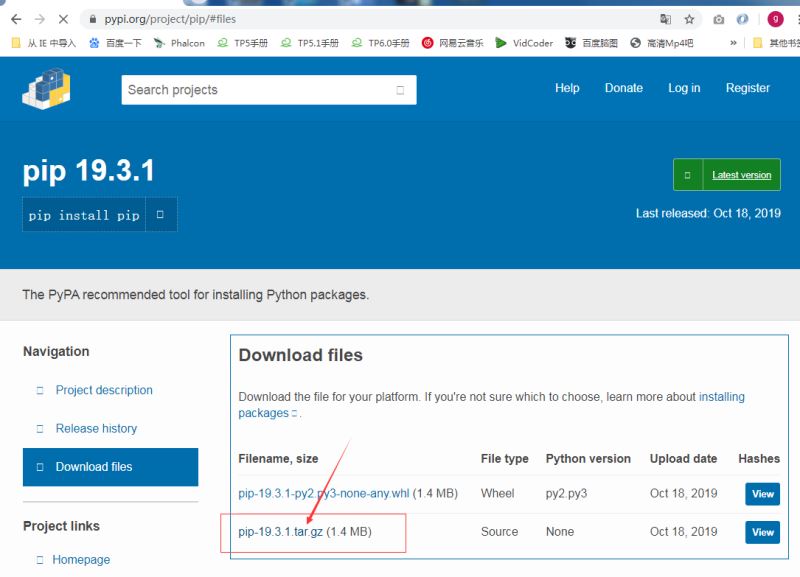Click the Release history icon
Viewport: 800px width, 577px height.
pos(40,429)
